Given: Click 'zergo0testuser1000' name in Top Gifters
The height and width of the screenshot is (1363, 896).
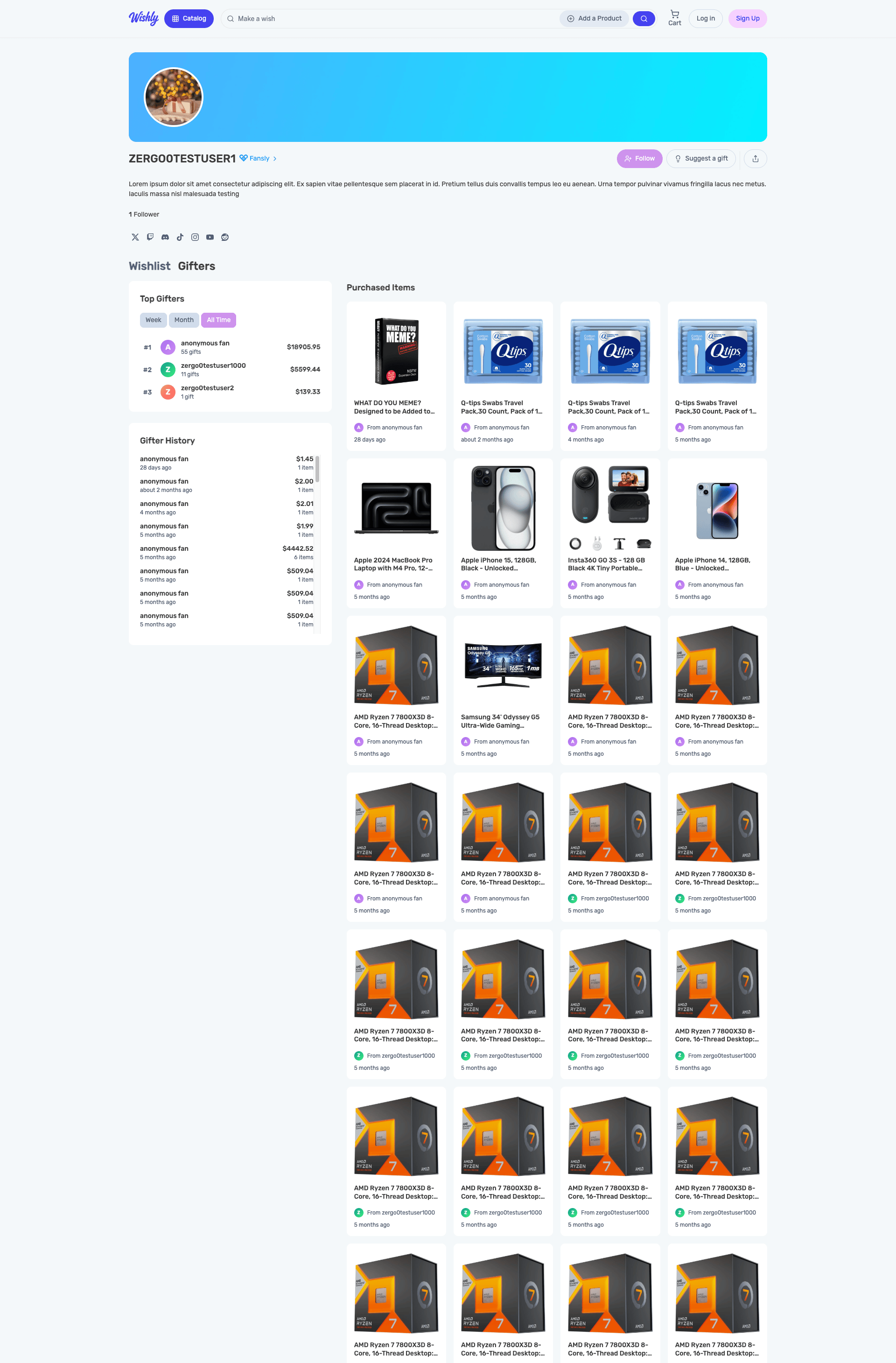Looking at the screenshot, I should coord(213,365).
